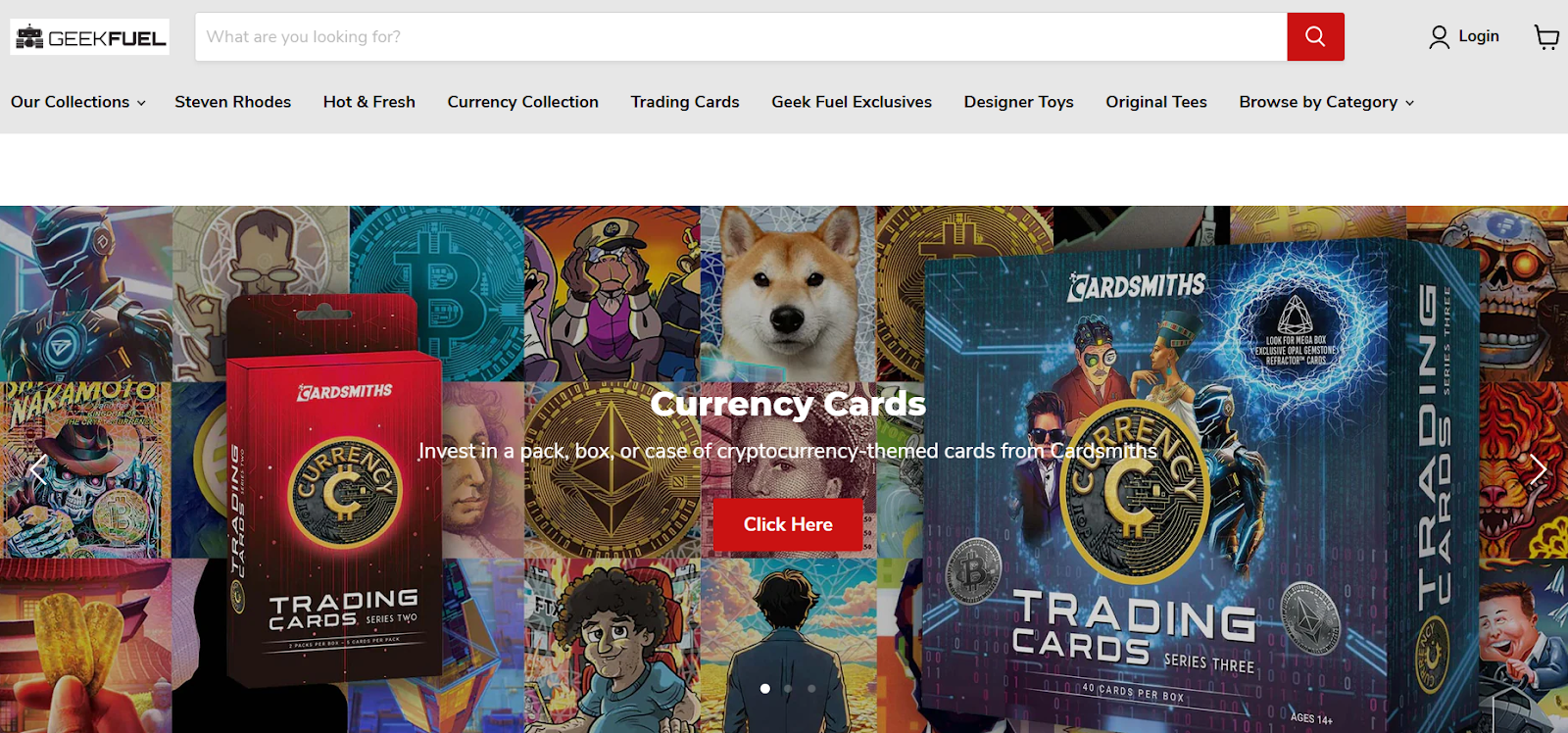
Task: Go to homepage via GeekFuel logo
Action: click(90, 37)
